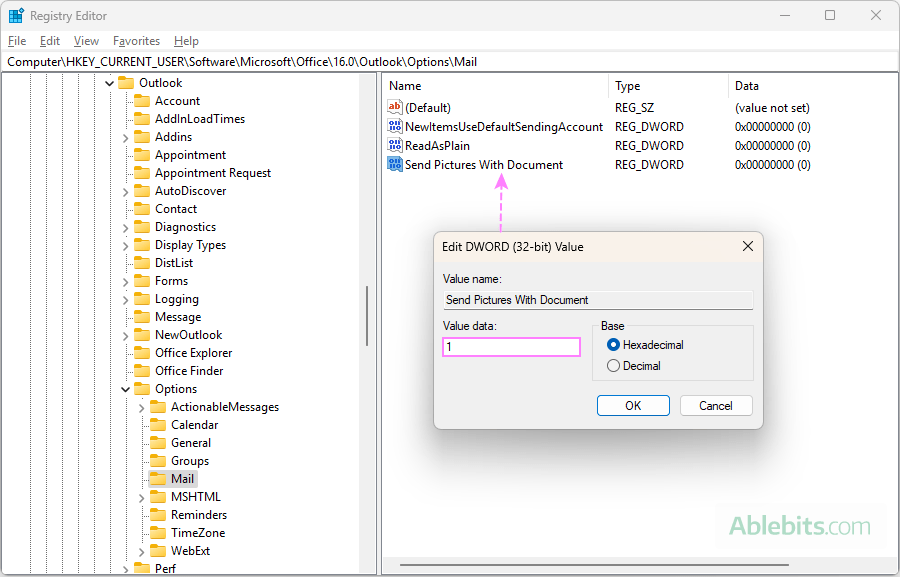
Task: Click the Message folder icon
Action: (x=142, y=317)
